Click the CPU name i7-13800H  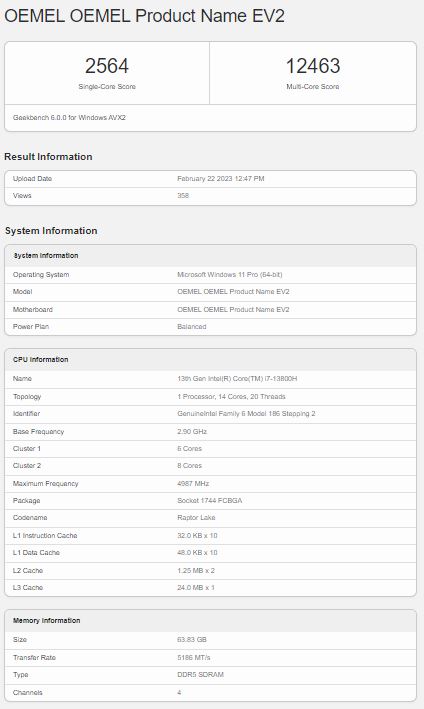pyautogui.click(x=237, y=378)
